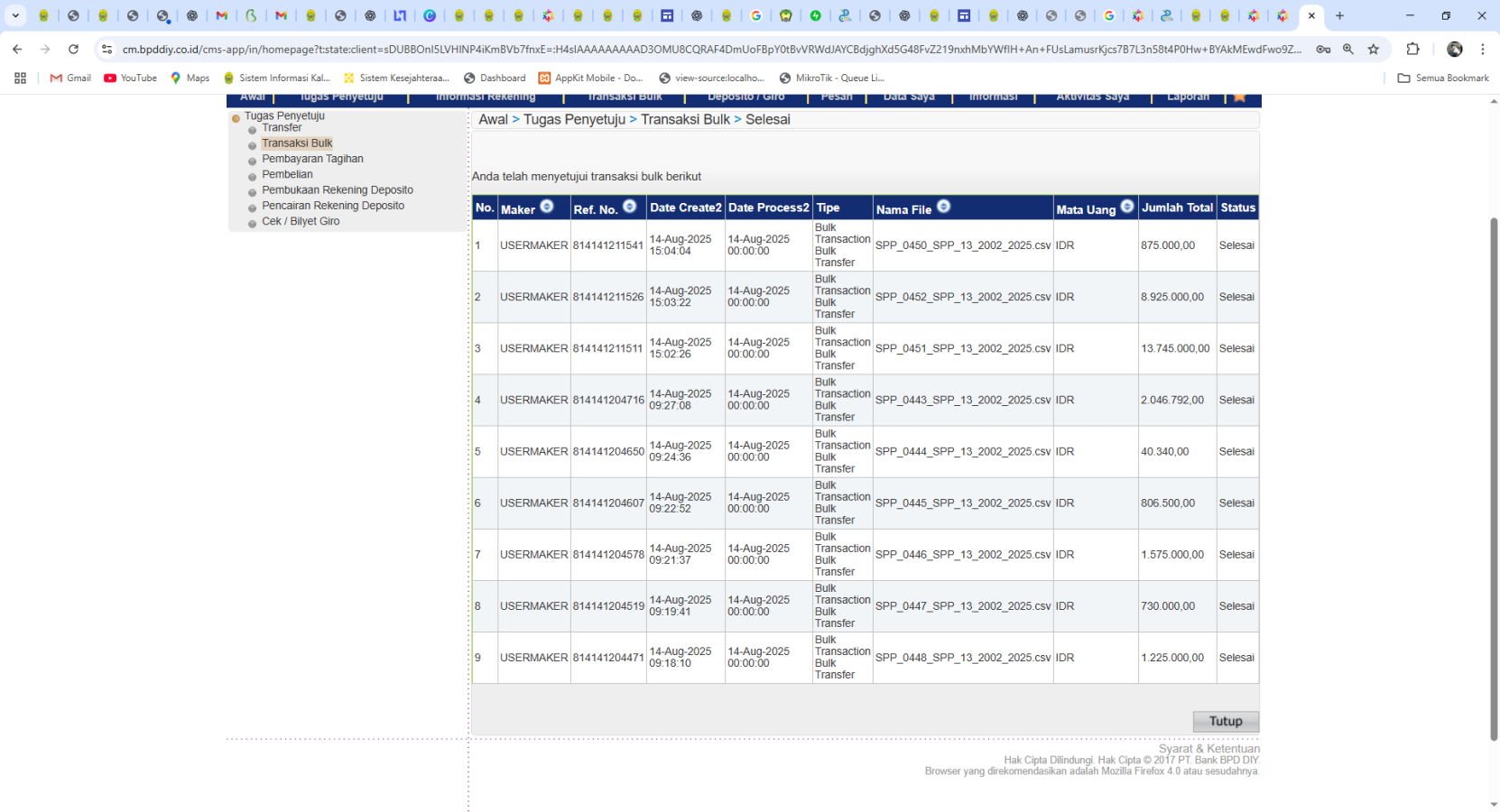Select file SPP_0448_SPP_13_2002_2025.csv cell
Image resolution: width=1500 pixels, height=812 pixels.
click(963, 658)
